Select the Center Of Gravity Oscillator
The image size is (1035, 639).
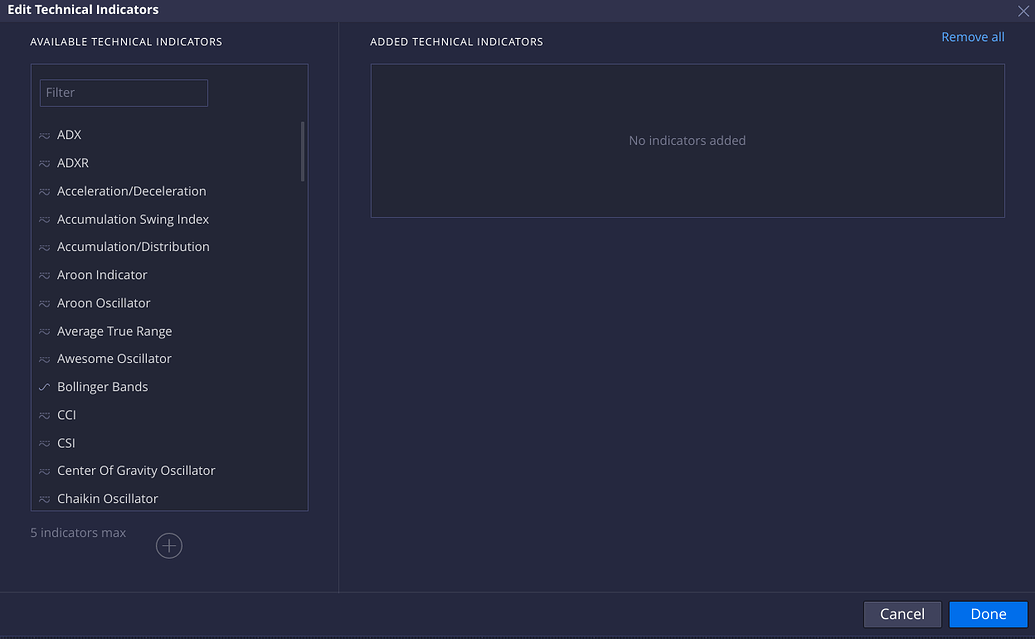pos(136,470)
